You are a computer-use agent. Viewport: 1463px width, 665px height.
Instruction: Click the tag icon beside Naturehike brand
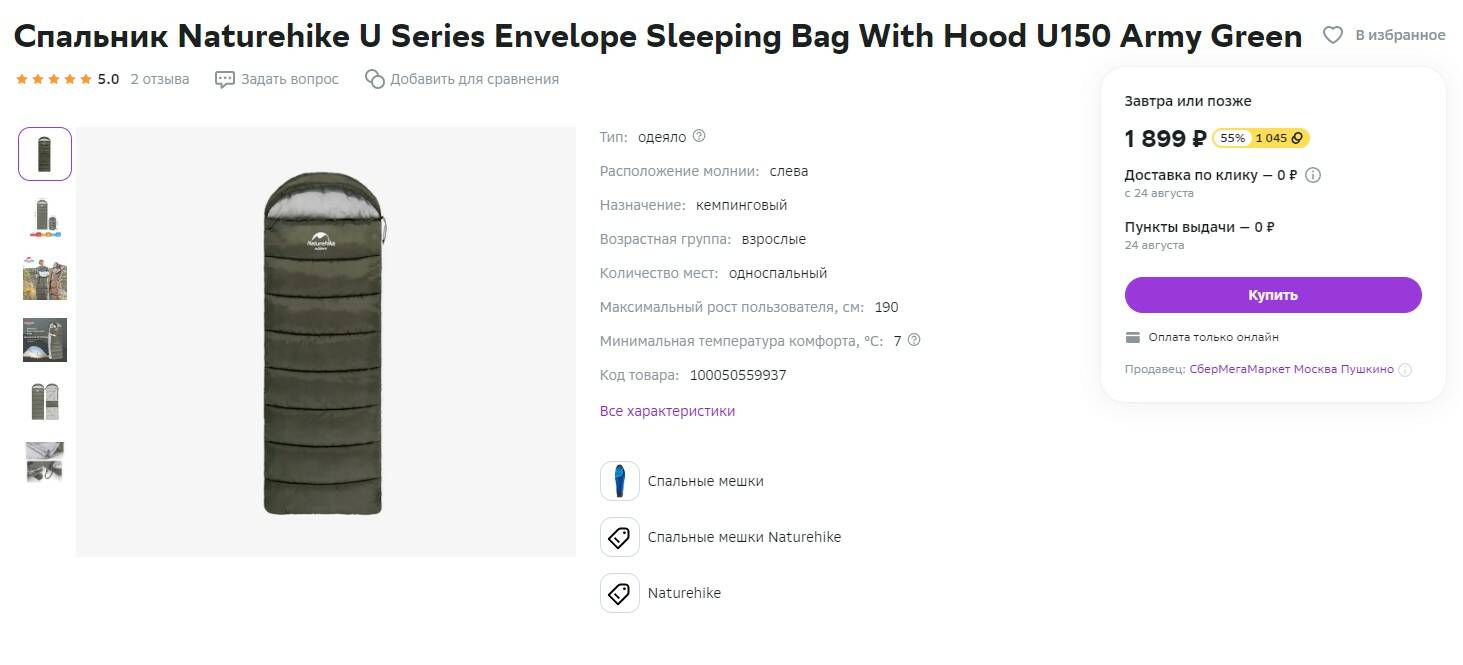619,593
